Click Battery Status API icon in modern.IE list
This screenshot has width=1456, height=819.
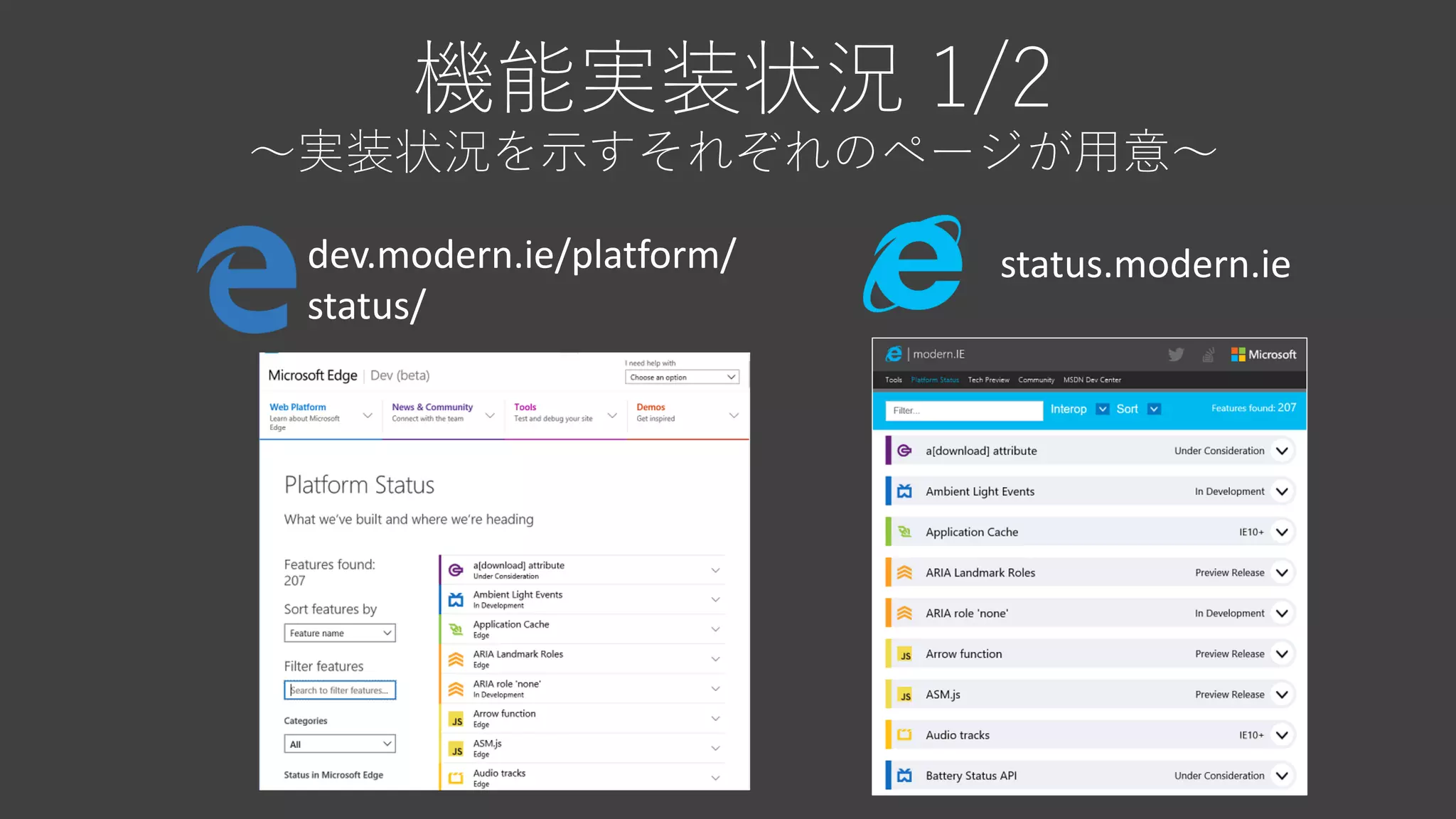pyautogui.click(x=904, y=776)
